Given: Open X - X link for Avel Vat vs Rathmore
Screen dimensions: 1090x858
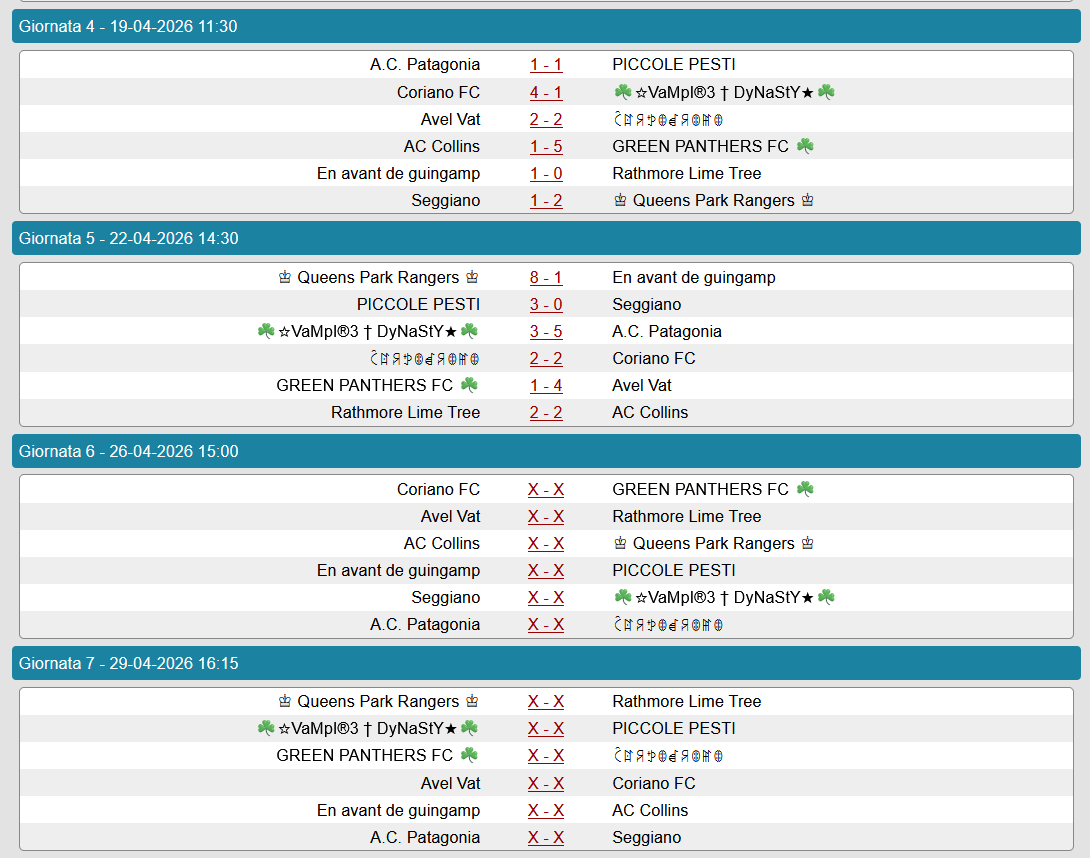Looking at the screenshot, I should pos(546,516).
